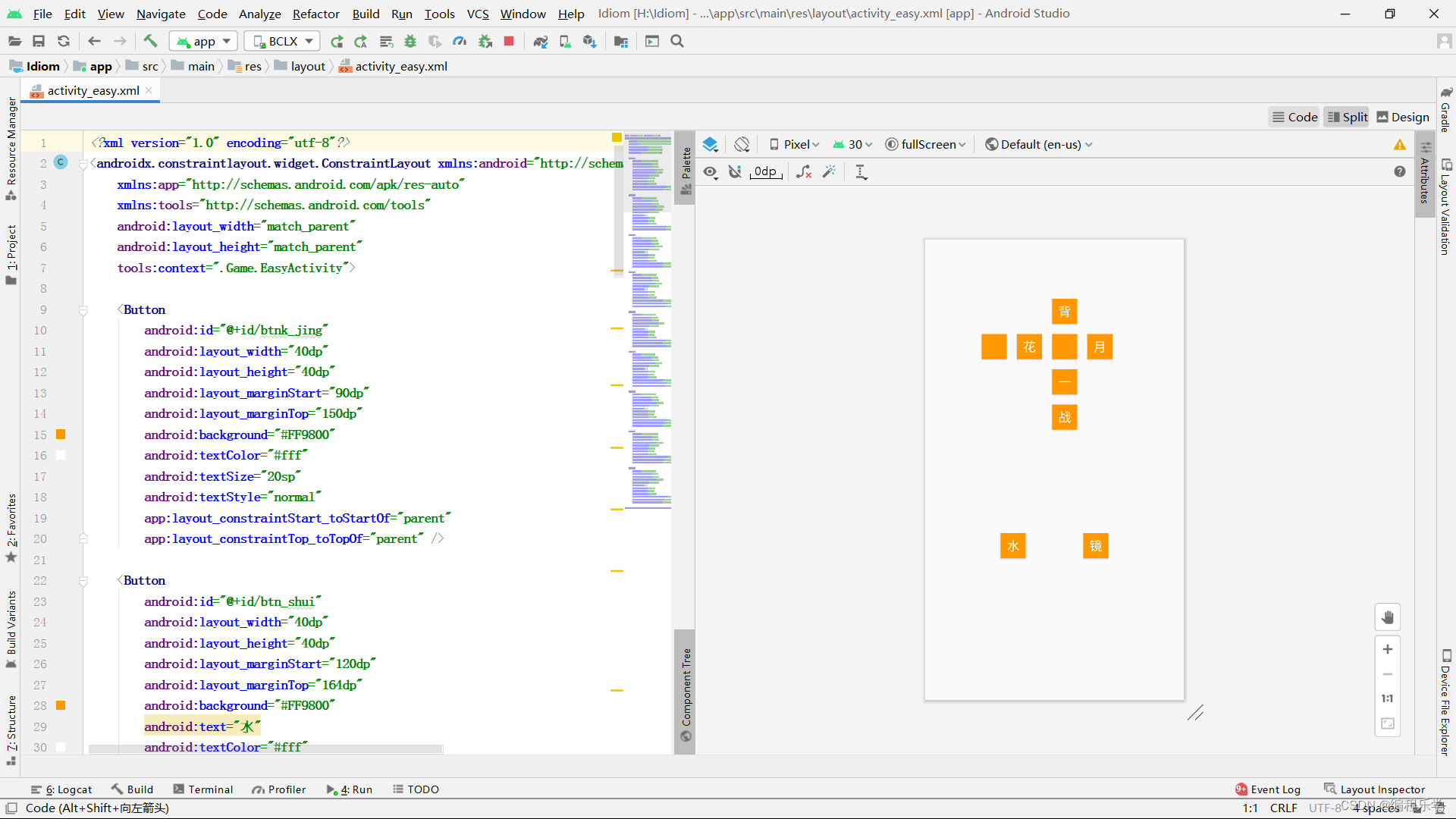The image size is (1456, 819).
Task: Open the BCLX device dropdown
Action: 282,41
